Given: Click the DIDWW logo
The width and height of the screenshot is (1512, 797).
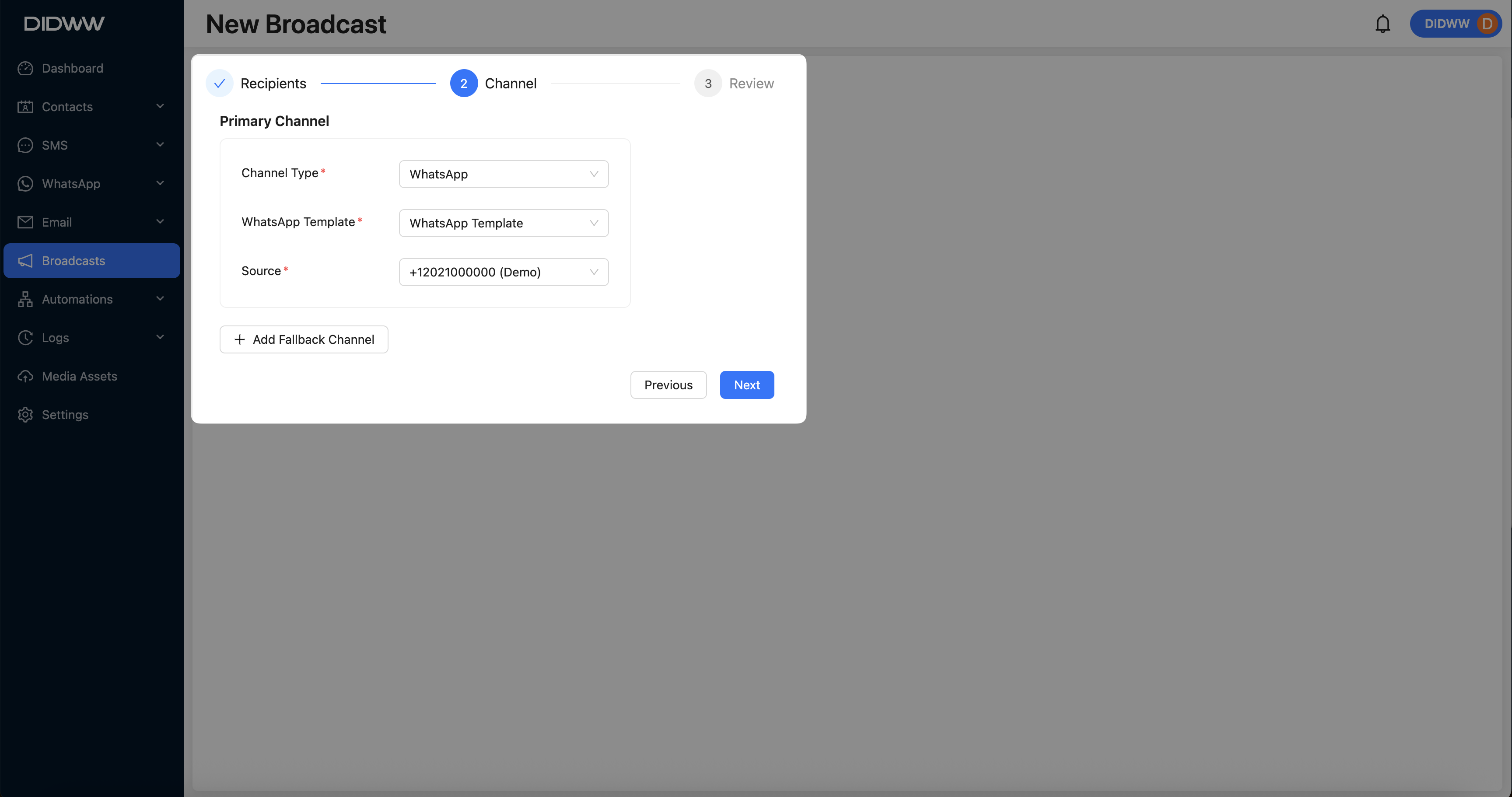Looking at the screenshot, I should pos(65,24).
